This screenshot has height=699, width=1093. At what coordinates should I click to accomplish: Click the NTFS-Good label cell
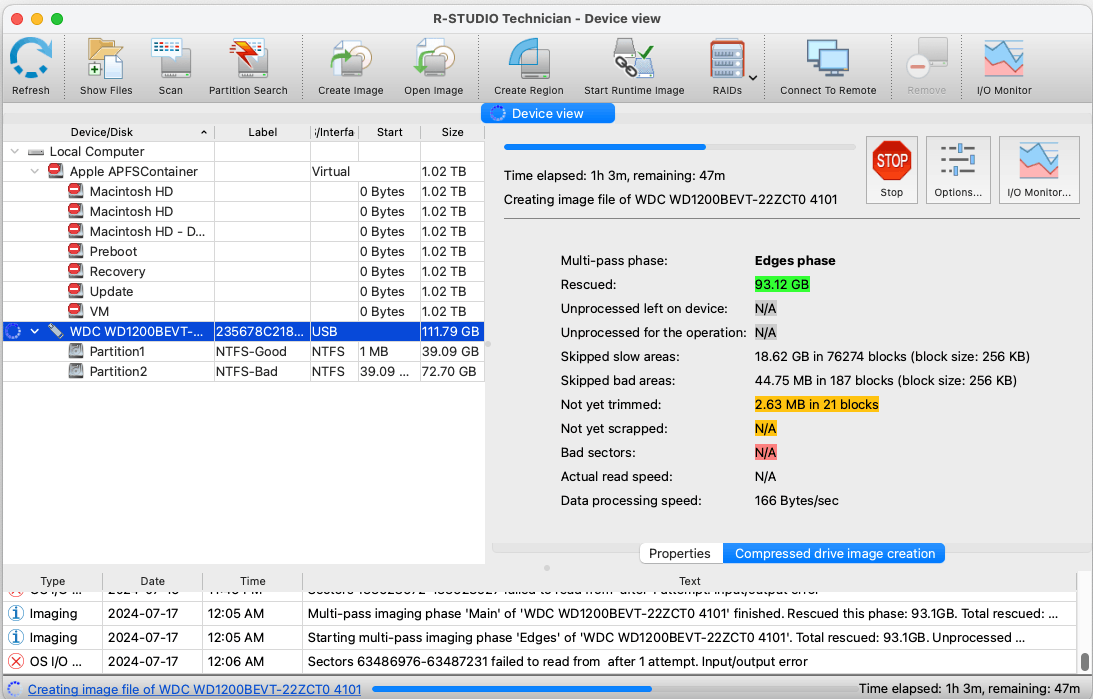[x=262, y=351]
